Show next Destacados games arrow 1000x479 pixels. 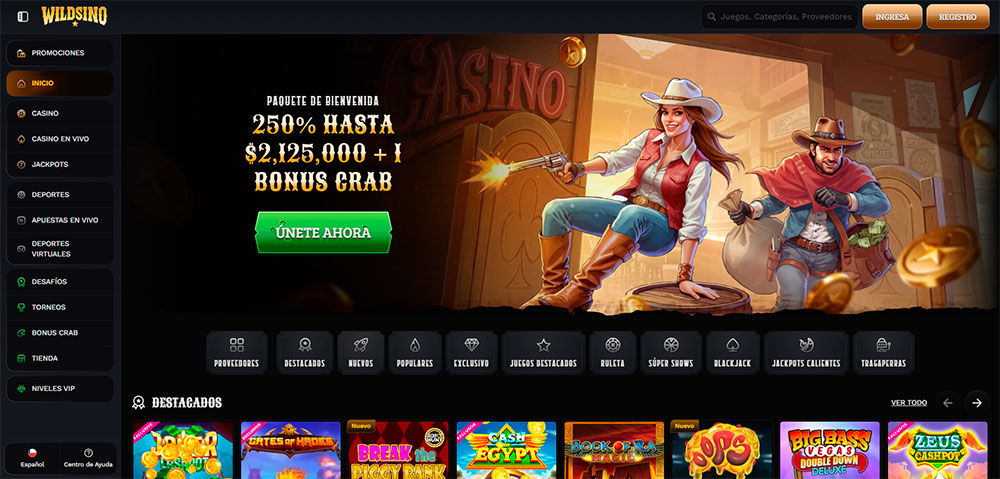(x=976, y=402)
